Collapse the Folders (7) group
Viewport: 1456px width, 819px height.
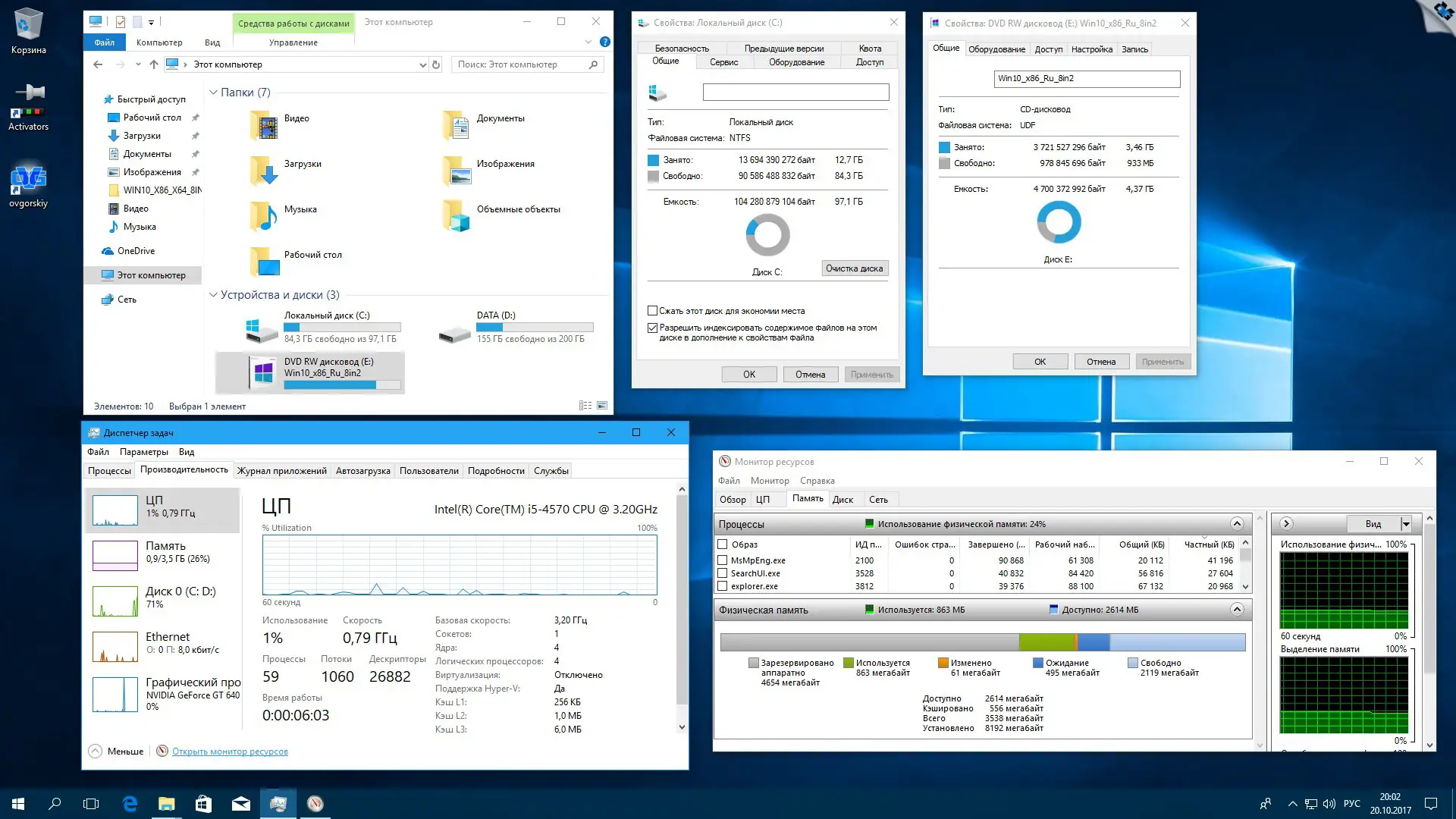(213, 93)
